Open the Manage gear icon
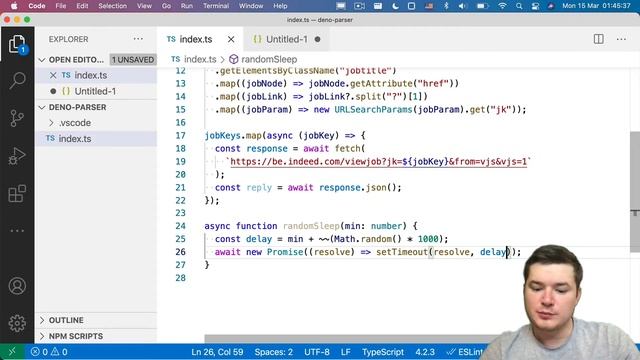 tap(17, 323)
